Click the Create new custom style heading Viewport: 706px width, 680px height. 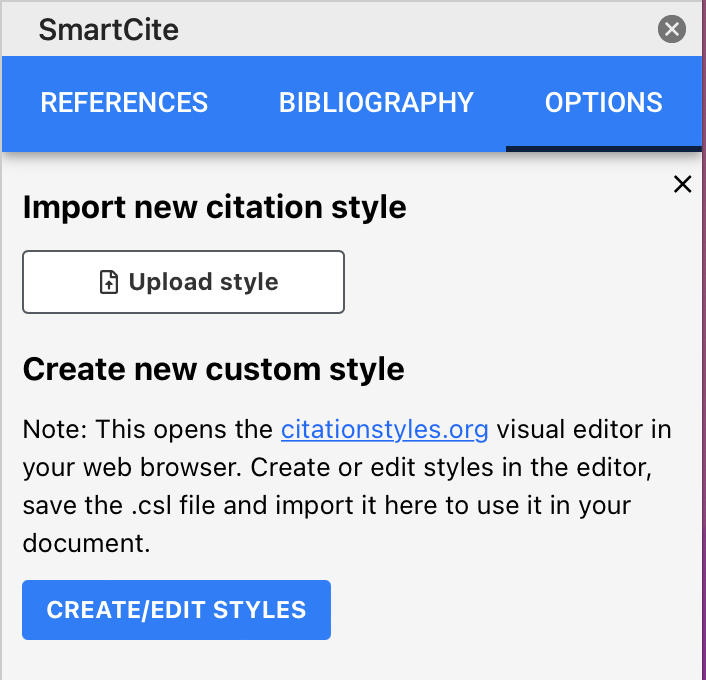[x=213, y=369]
